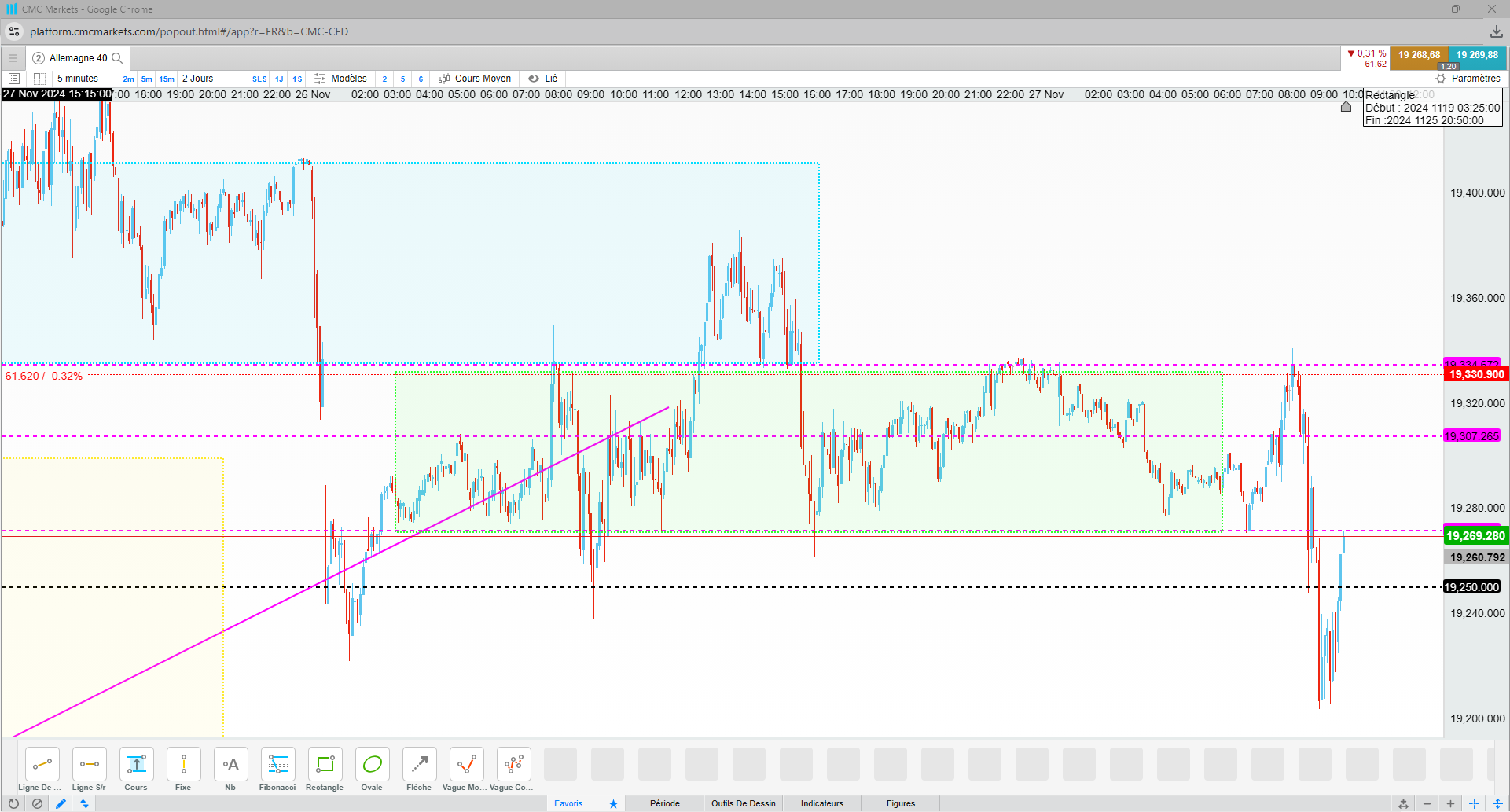The width and height of the screenshot is (1510, 812).
Task: Select the Ligne S/r drawing tool
Action: (x=89, y=765)
